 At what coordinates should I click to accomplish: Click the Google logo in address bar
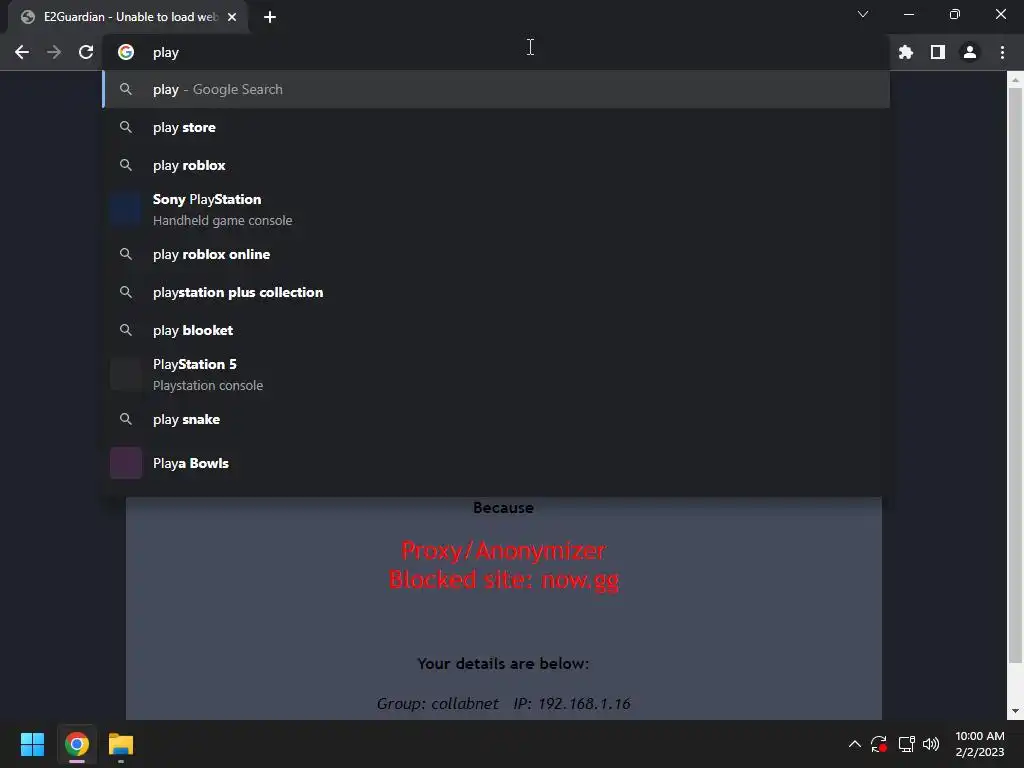click(126, 52)
